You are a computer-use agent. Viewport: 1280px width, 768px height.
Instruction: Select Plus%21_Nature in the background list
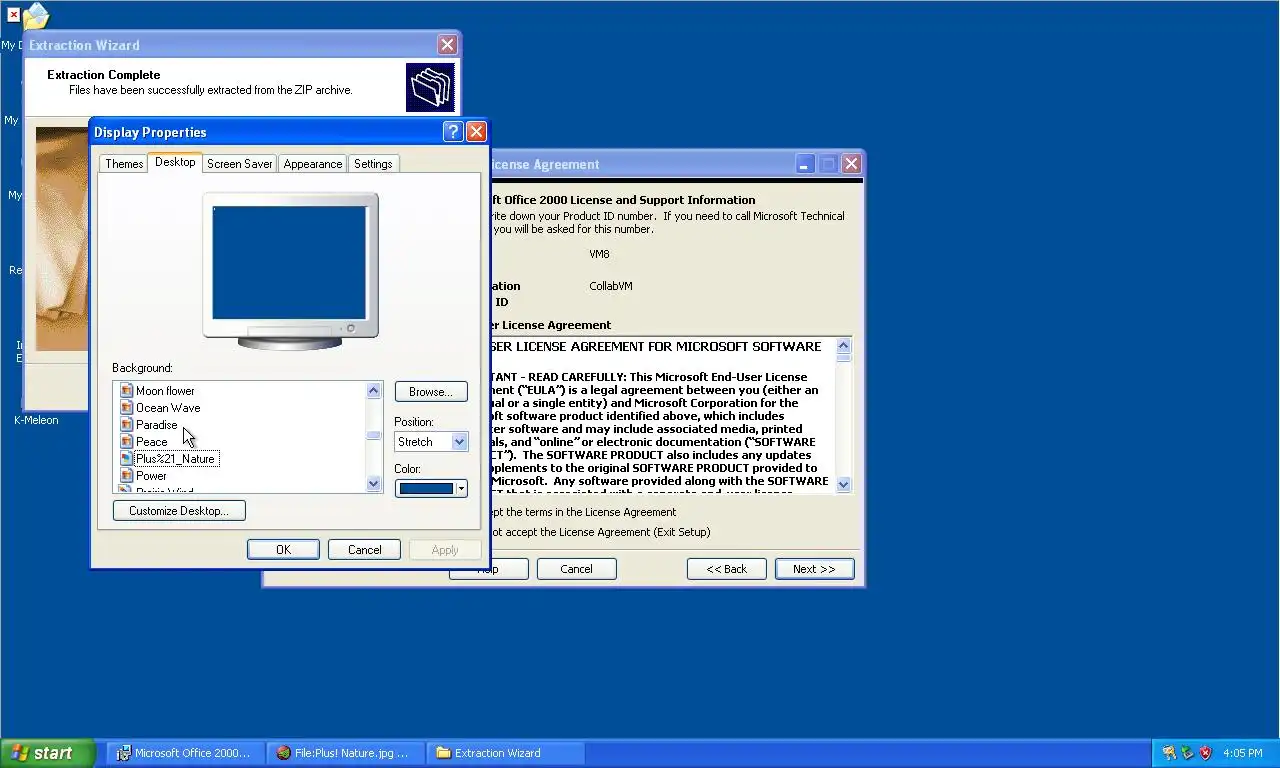click(176, 459)
